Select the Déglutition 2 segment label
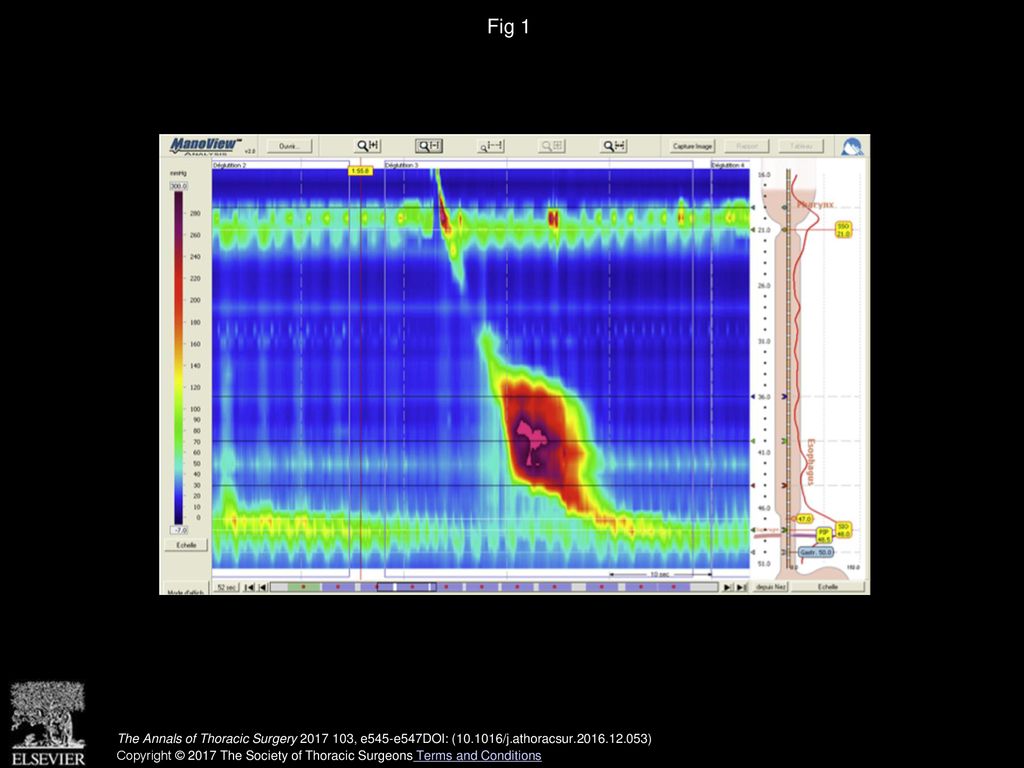1024x768 pixels. click(229, 166)
